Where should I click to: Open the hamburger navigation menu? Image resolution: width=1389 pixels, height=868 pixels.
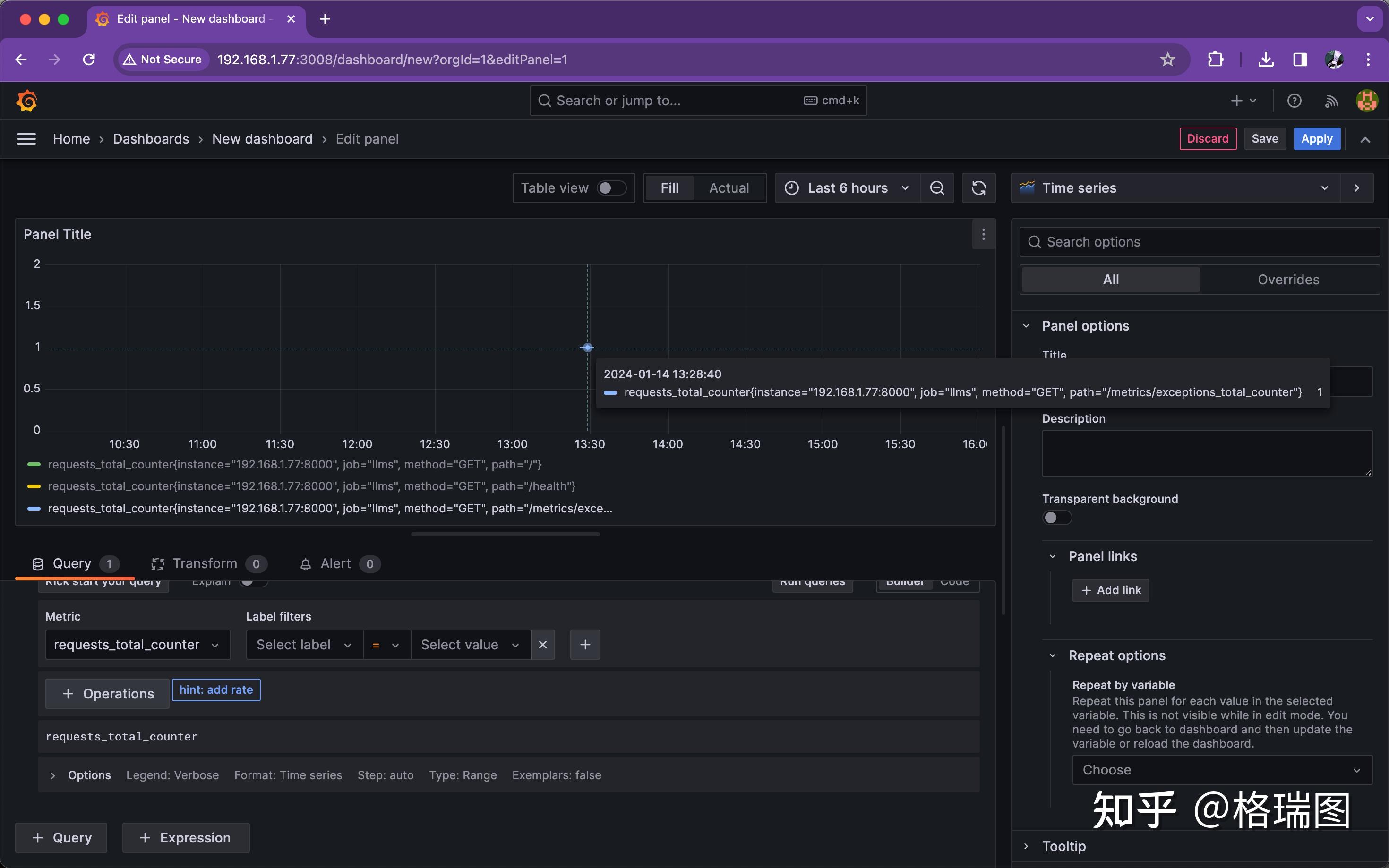tap(26, 139)
